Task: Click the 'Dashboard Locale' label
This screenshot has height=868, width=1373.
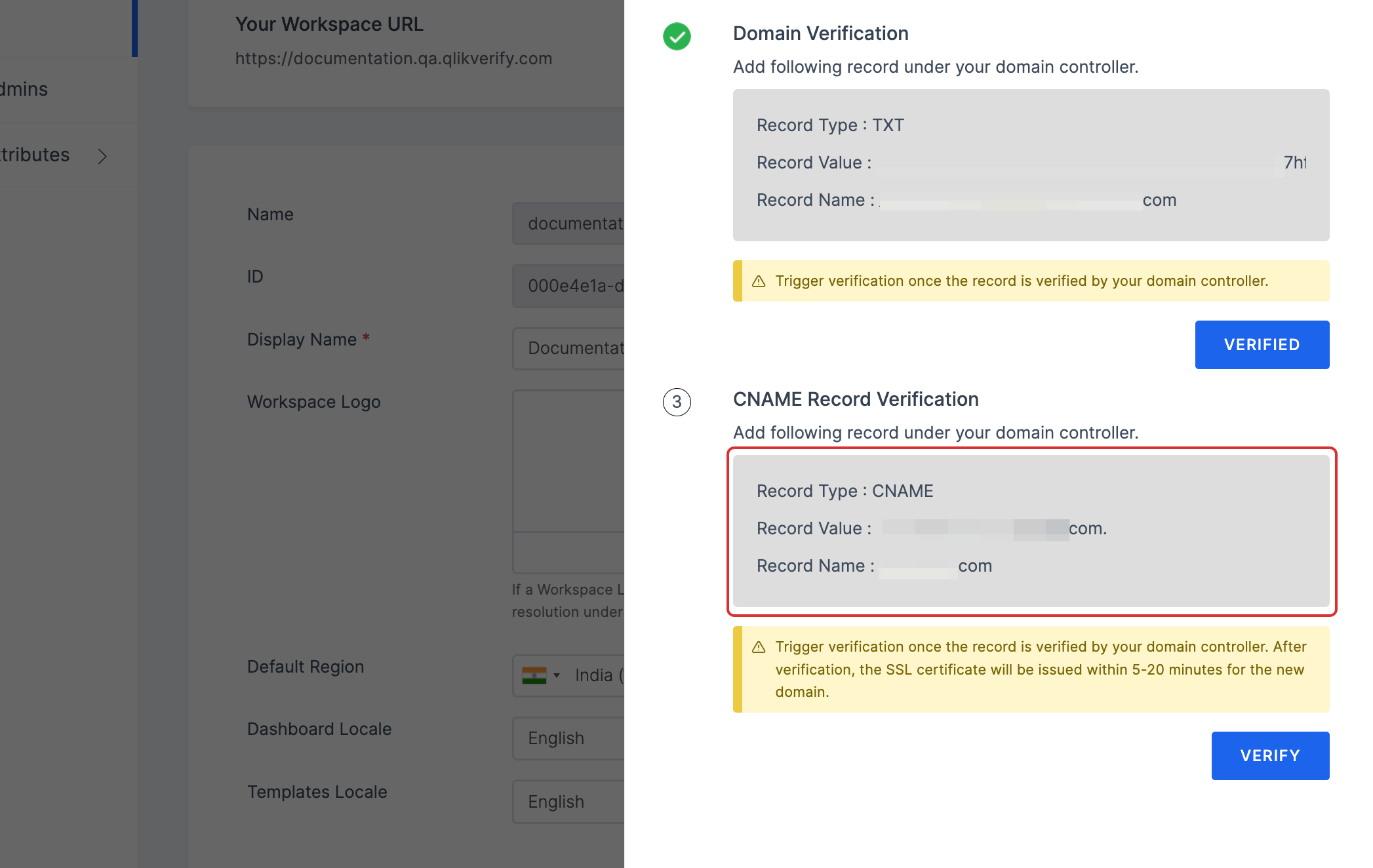Action: point(319,729)
